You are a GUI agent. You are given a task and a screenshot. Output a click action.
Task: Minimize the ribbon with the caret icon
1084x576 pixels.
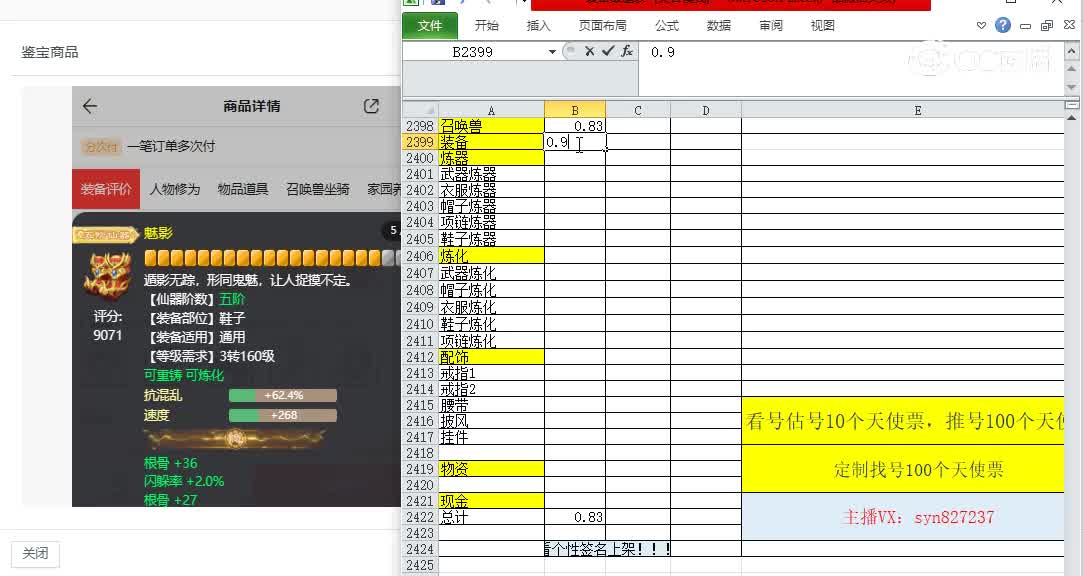[x=981, y=26]
